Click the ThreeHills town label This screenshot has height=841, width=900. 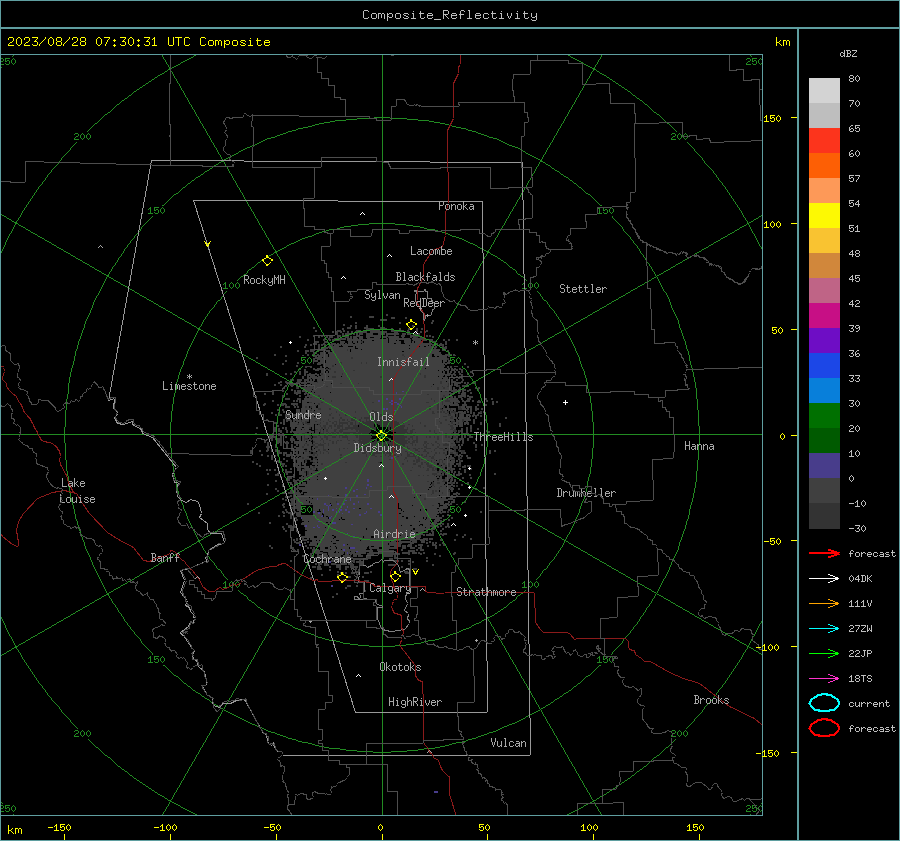tap(503, 437)
